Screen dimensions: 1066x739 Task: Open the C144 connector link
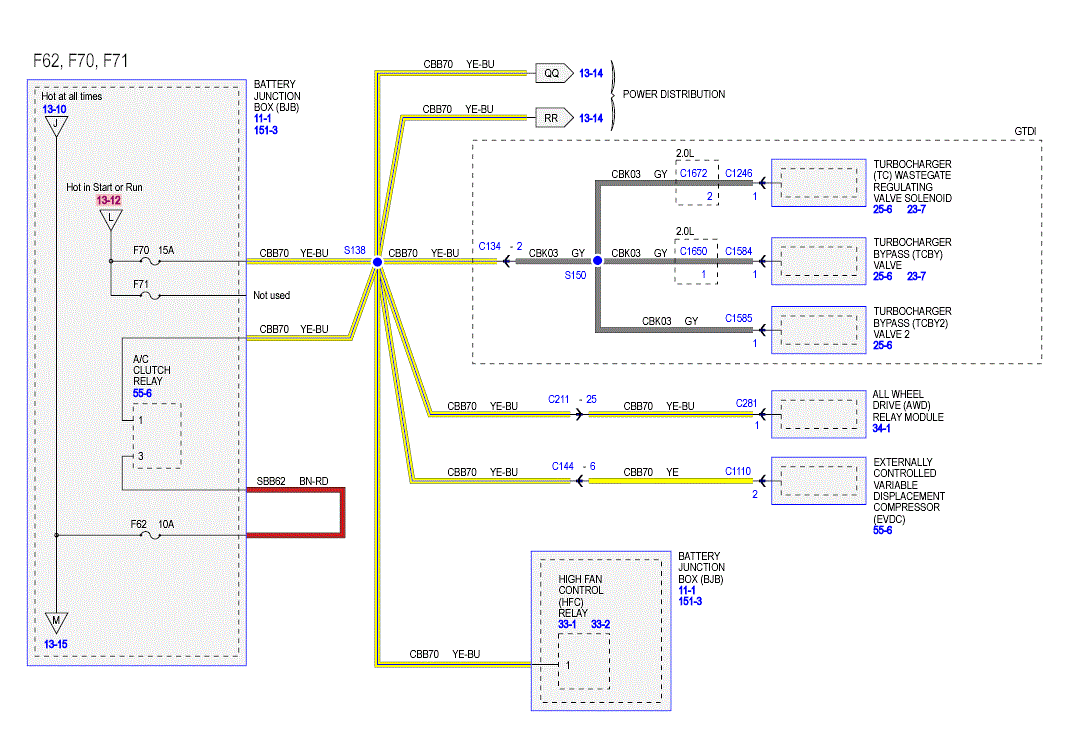tap(563, 466)
